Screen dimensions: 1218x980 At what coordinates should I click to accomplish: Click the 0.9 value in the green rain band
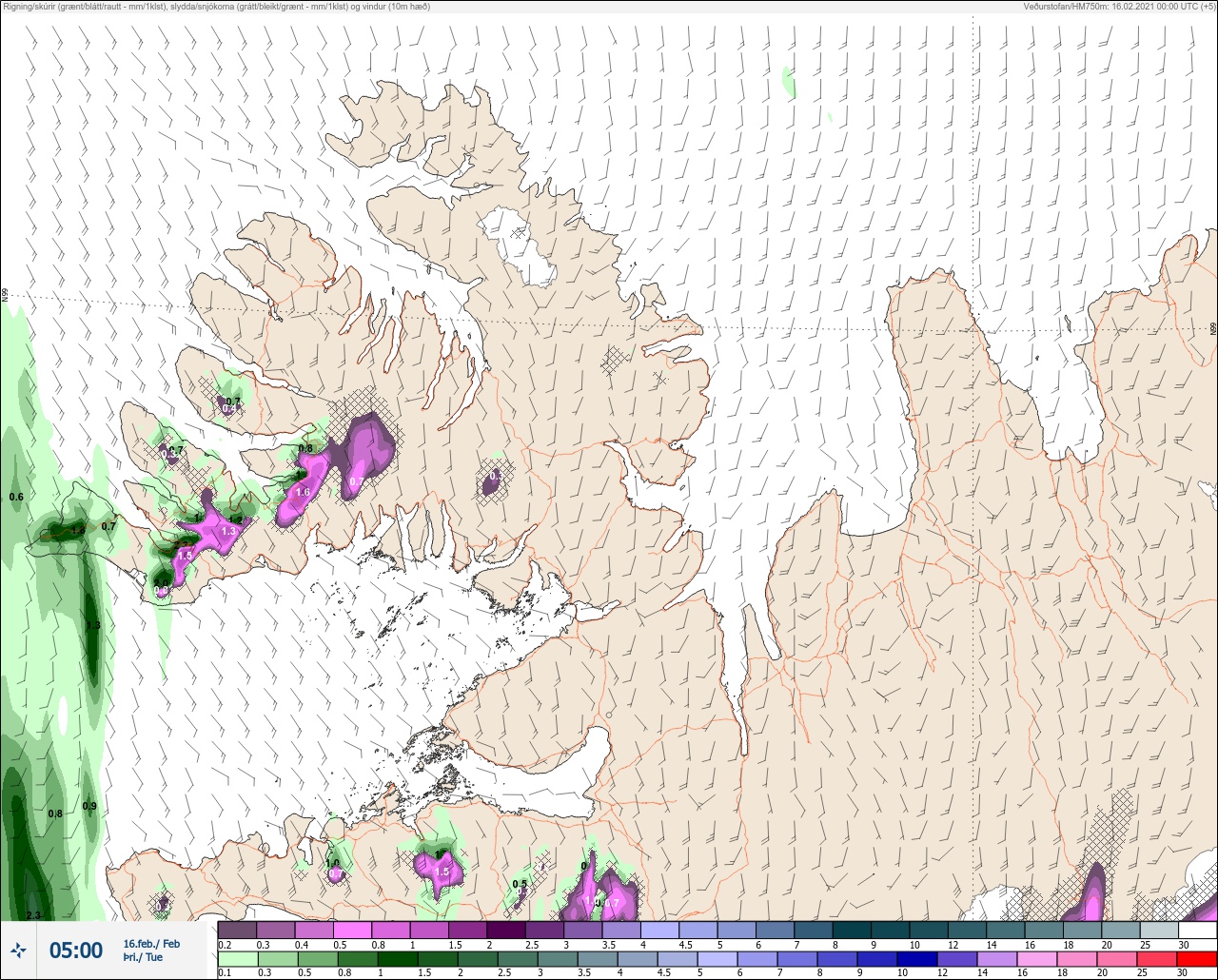coord(89,806)
